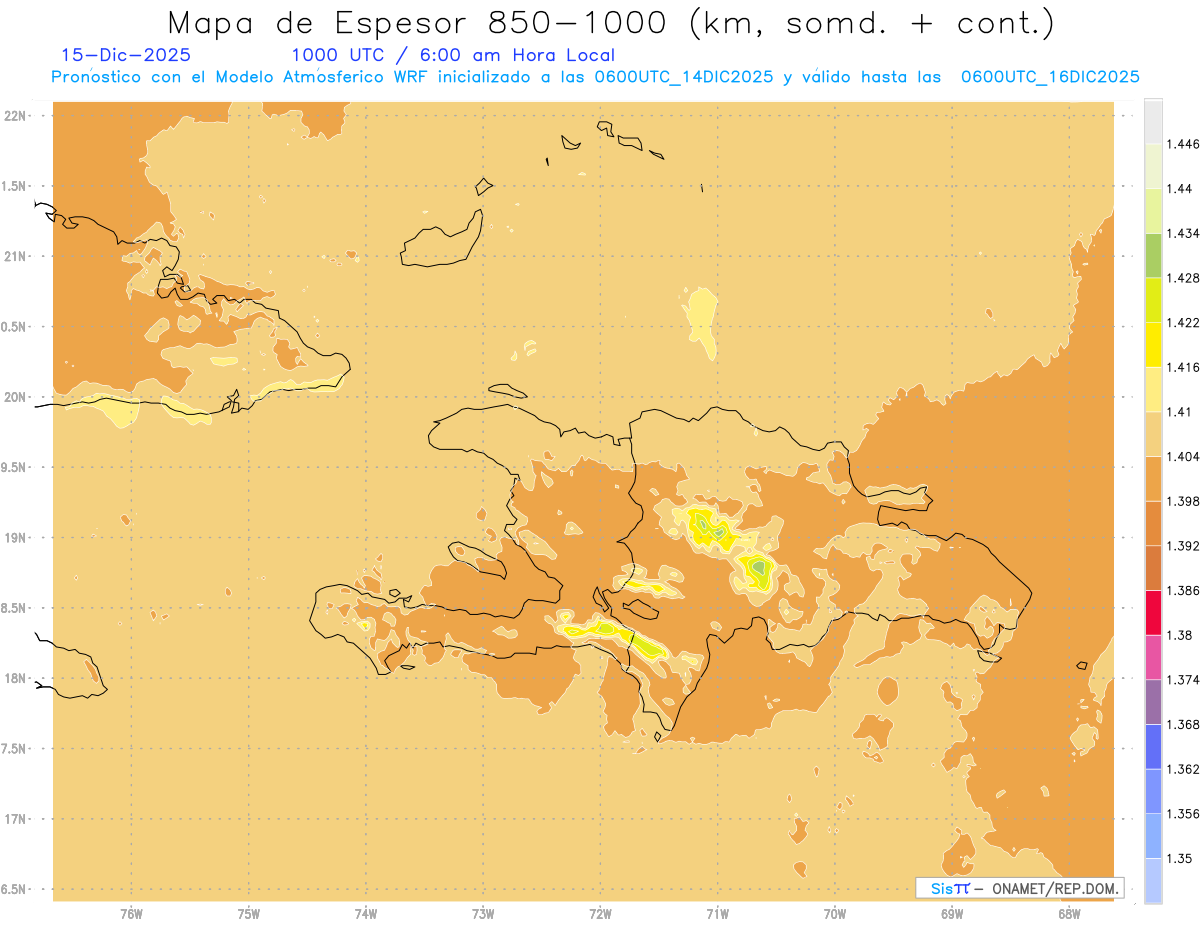
Task: Click the legend value '1.422'
Action: (x=1183, y=322)
